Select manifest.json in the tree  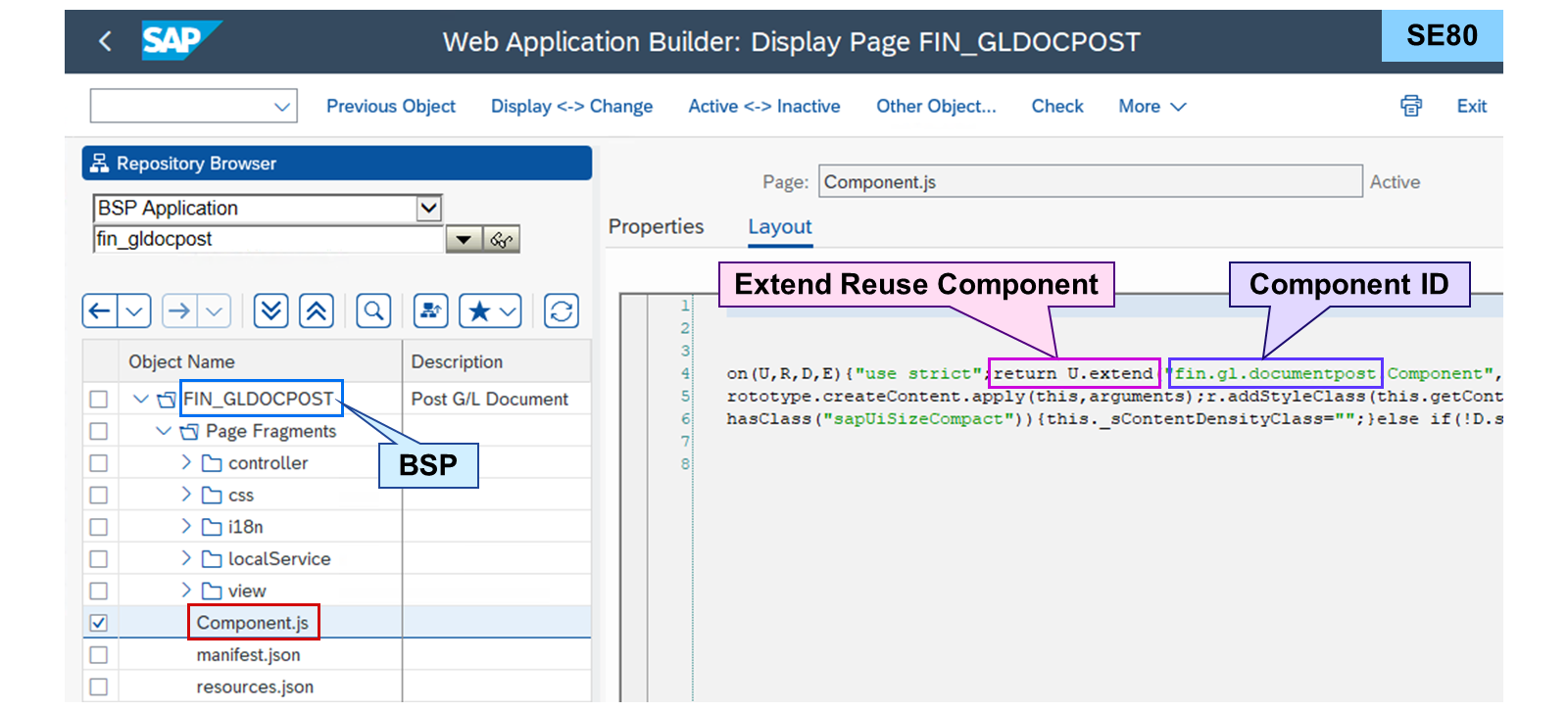[248, 654]
